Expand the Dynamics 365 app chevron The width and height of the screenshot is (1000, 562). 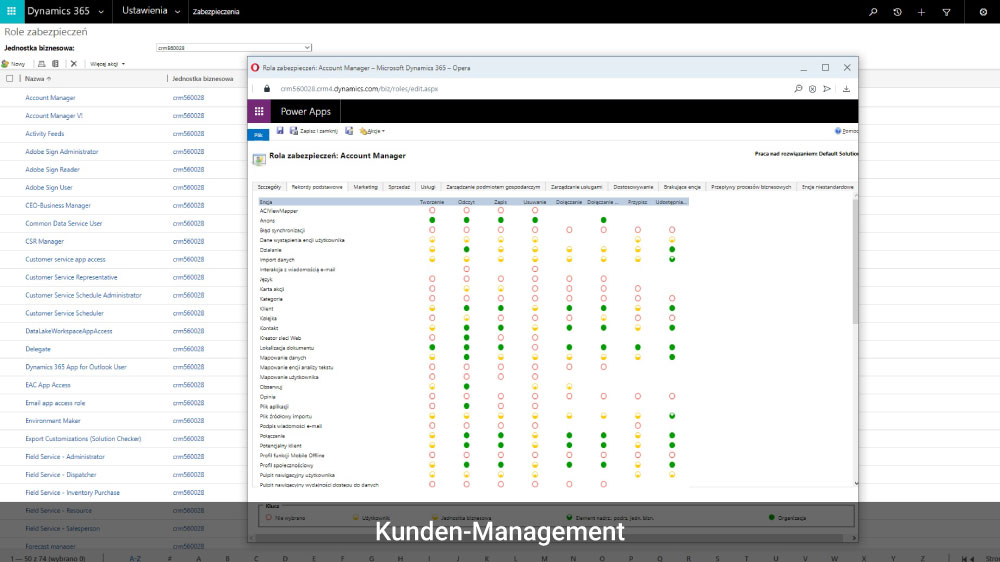[x=101, y=11]
